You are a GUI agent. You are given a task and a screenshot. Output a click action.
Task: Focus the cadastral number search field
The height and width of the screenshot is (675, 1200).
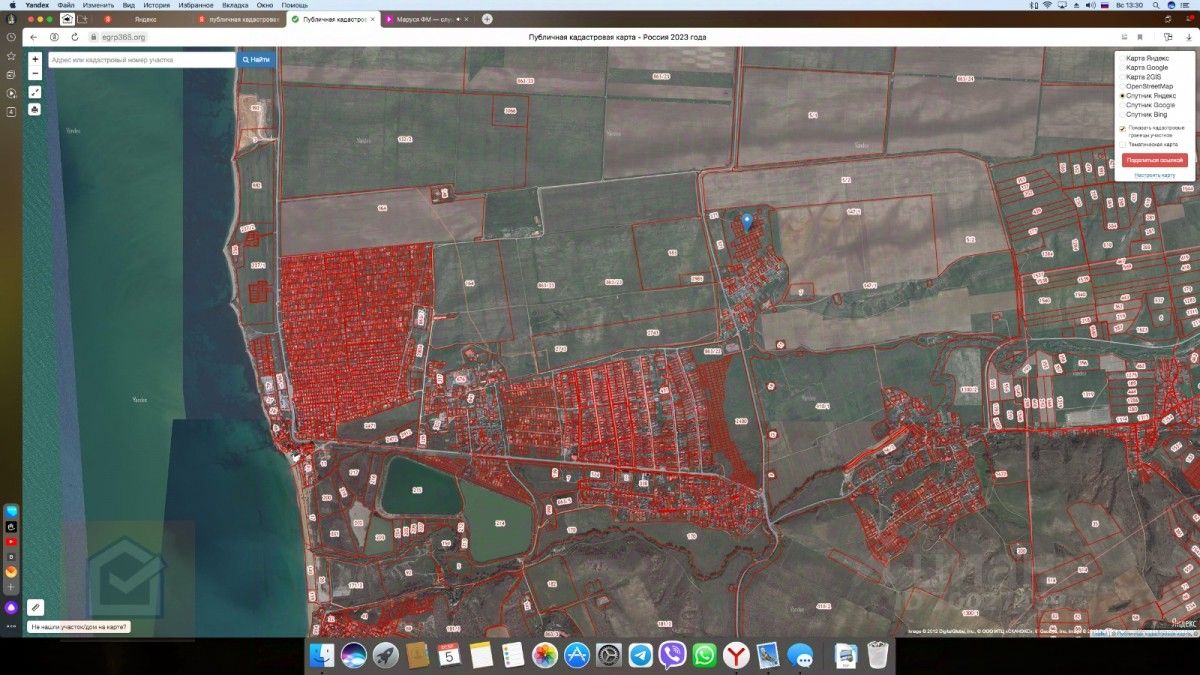point(140,60)
